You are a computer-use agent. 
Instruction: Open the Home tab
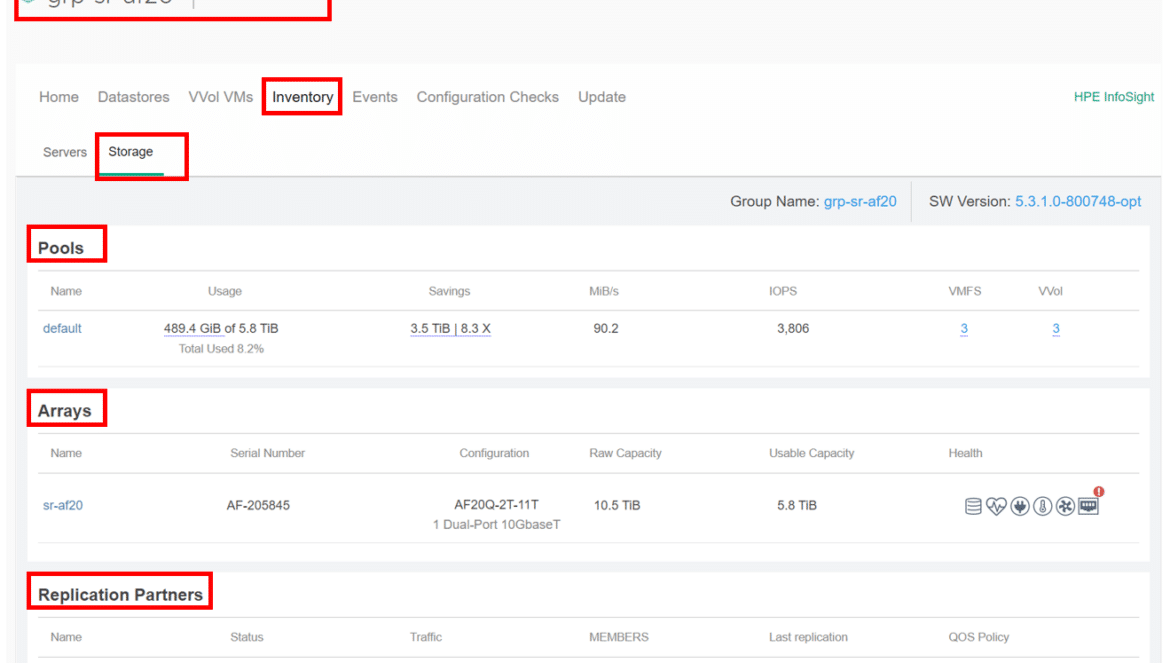tap(59, 97)
